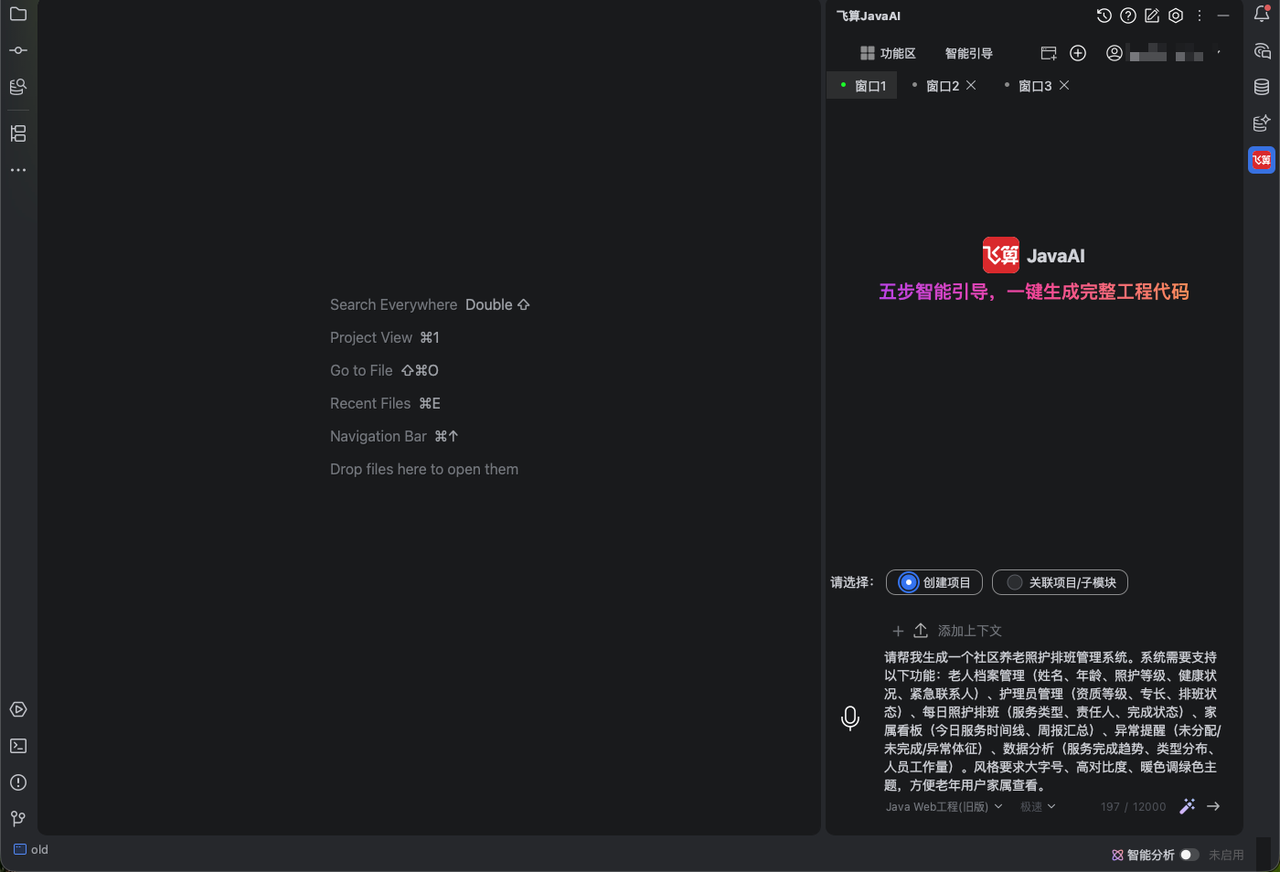Close the 窗口3 tab
1280x872 pixels.
click(1064, 85)
